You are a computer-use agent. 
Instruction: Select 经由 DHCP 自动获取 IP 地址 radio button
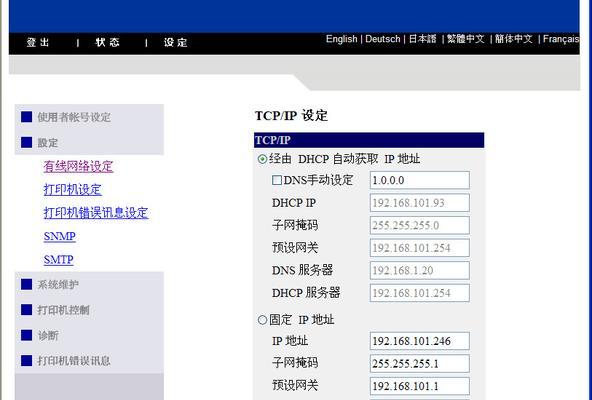point(262,159)
